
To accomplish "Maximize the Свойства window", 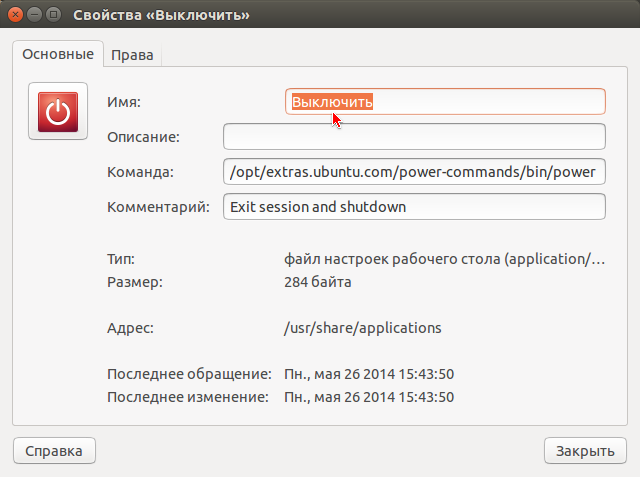I will [x=53, y=15].
